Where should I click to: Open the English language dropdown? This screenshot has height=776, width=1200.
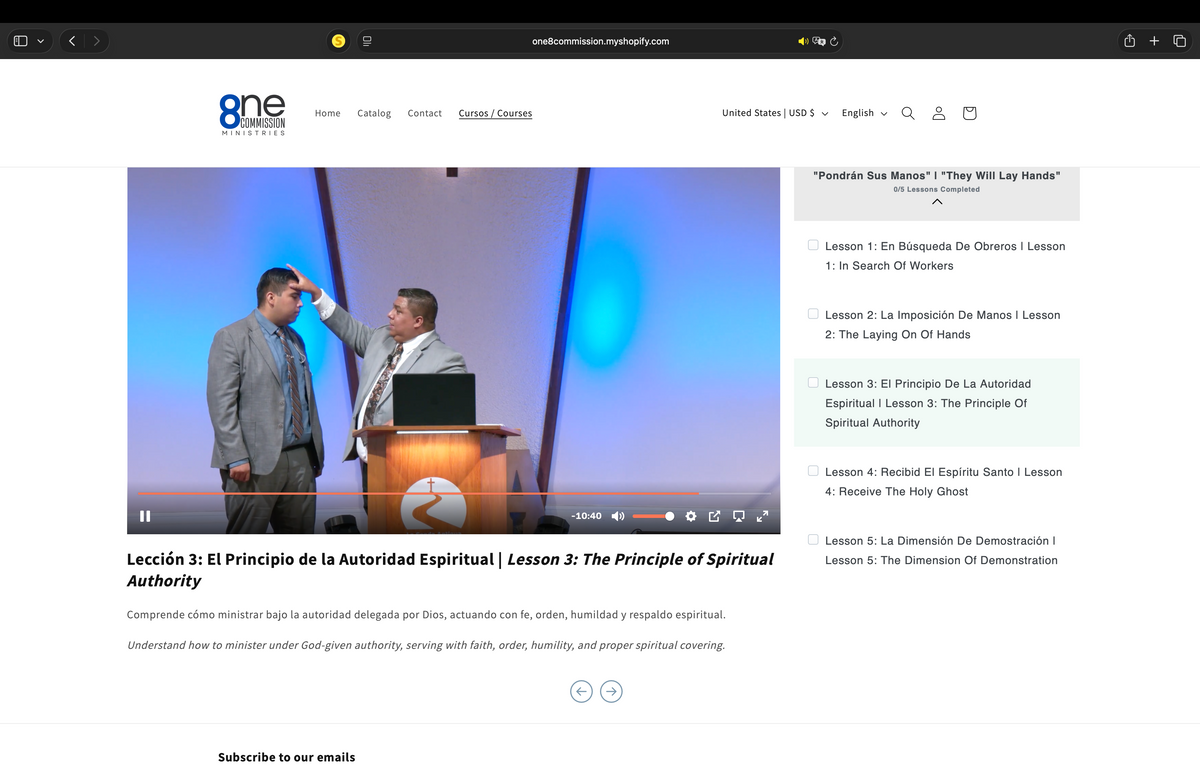click(864, 113)
